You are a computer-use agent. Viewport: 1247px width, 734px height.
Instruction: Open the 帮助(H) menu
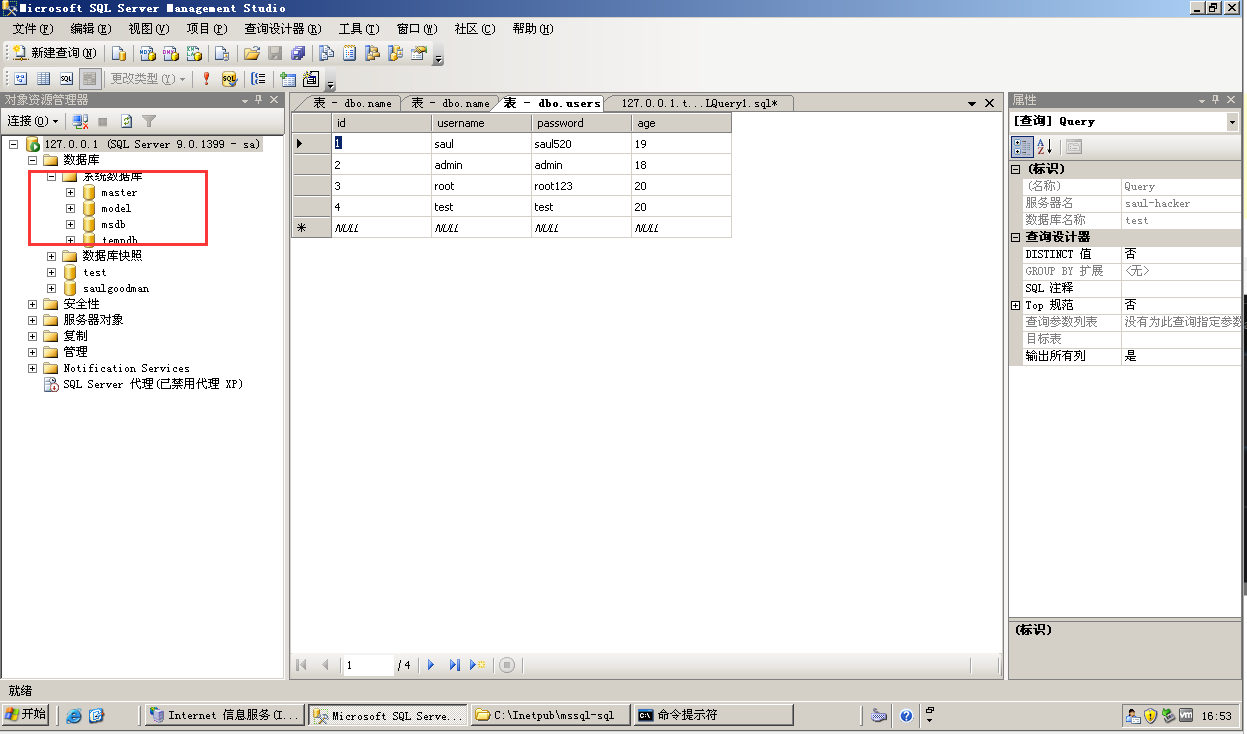tap(533, 29)
